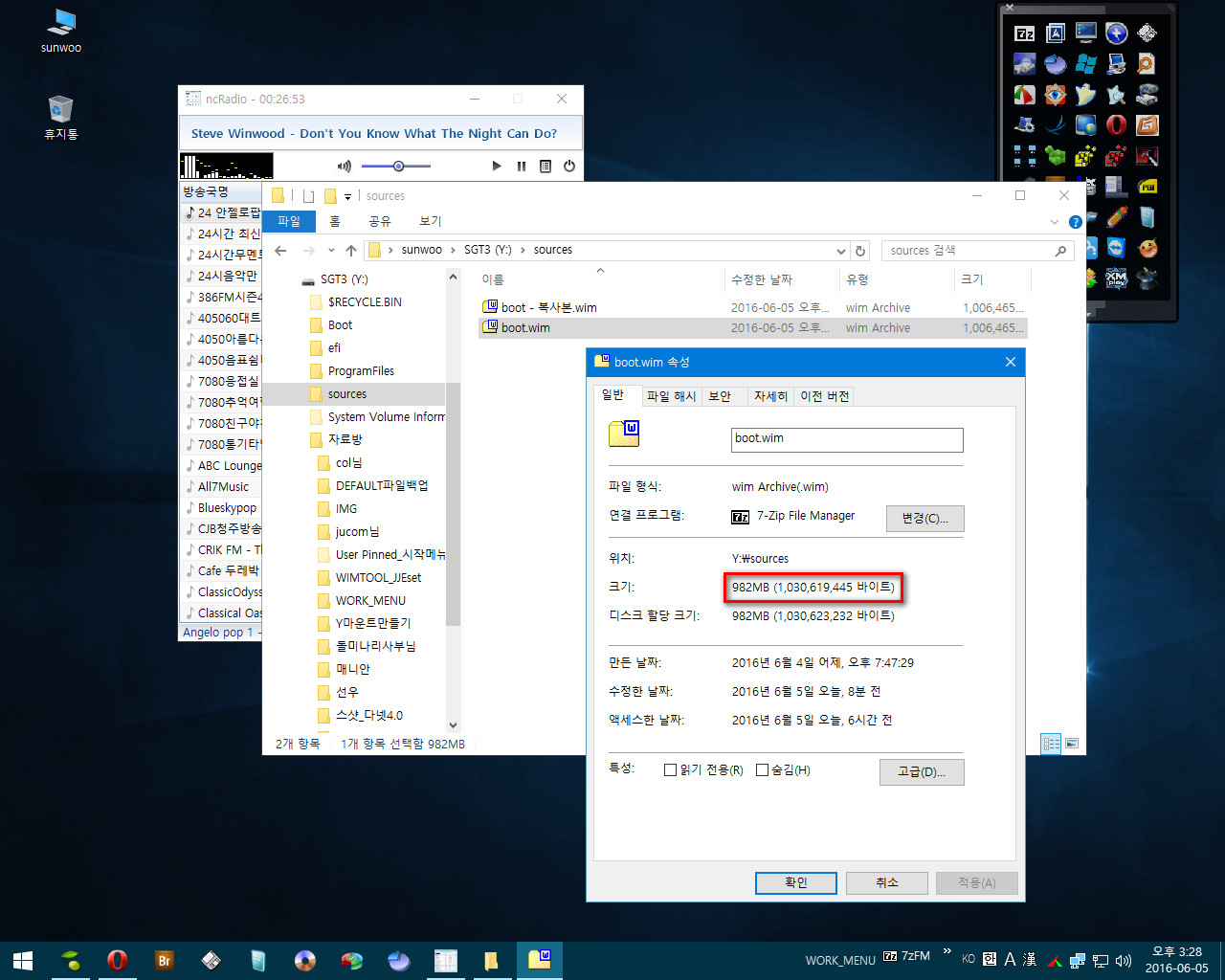The image size is (1225, 980).
Task: Open the magic hat icon in launcher
Action: (x=1147, y=278)
